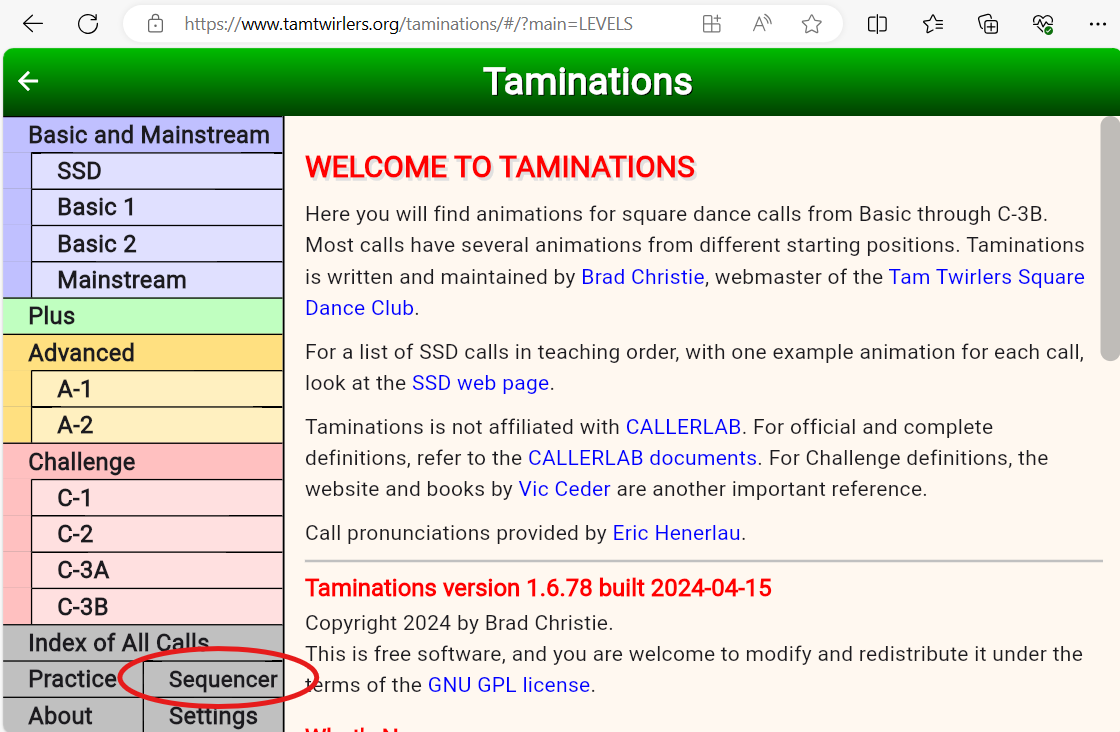Open the C-2 level
This screenshot has width=1120, height=732.
[157, 534]
